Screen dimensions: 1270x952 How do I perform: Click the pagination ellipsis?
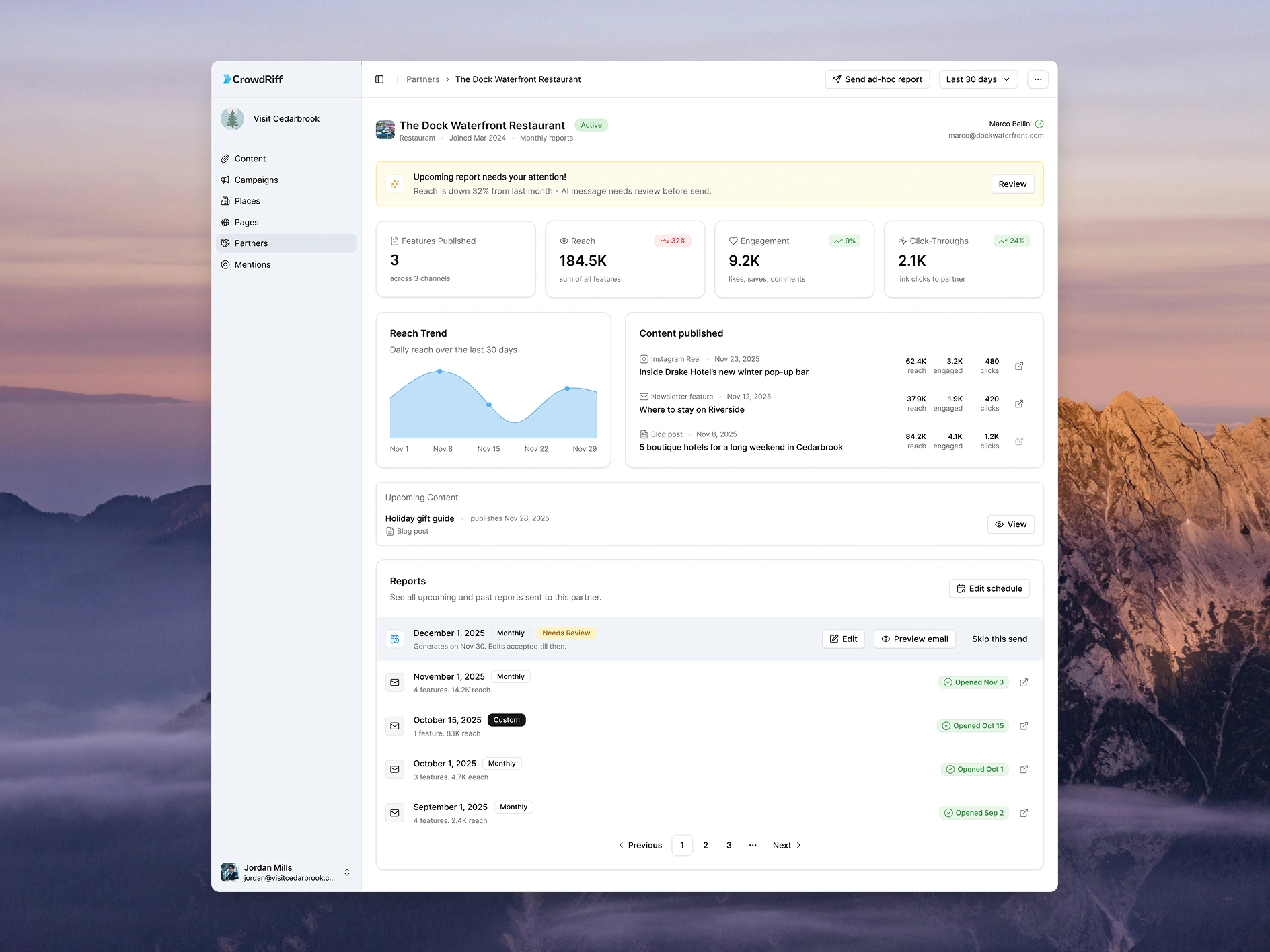pos(753,846)
